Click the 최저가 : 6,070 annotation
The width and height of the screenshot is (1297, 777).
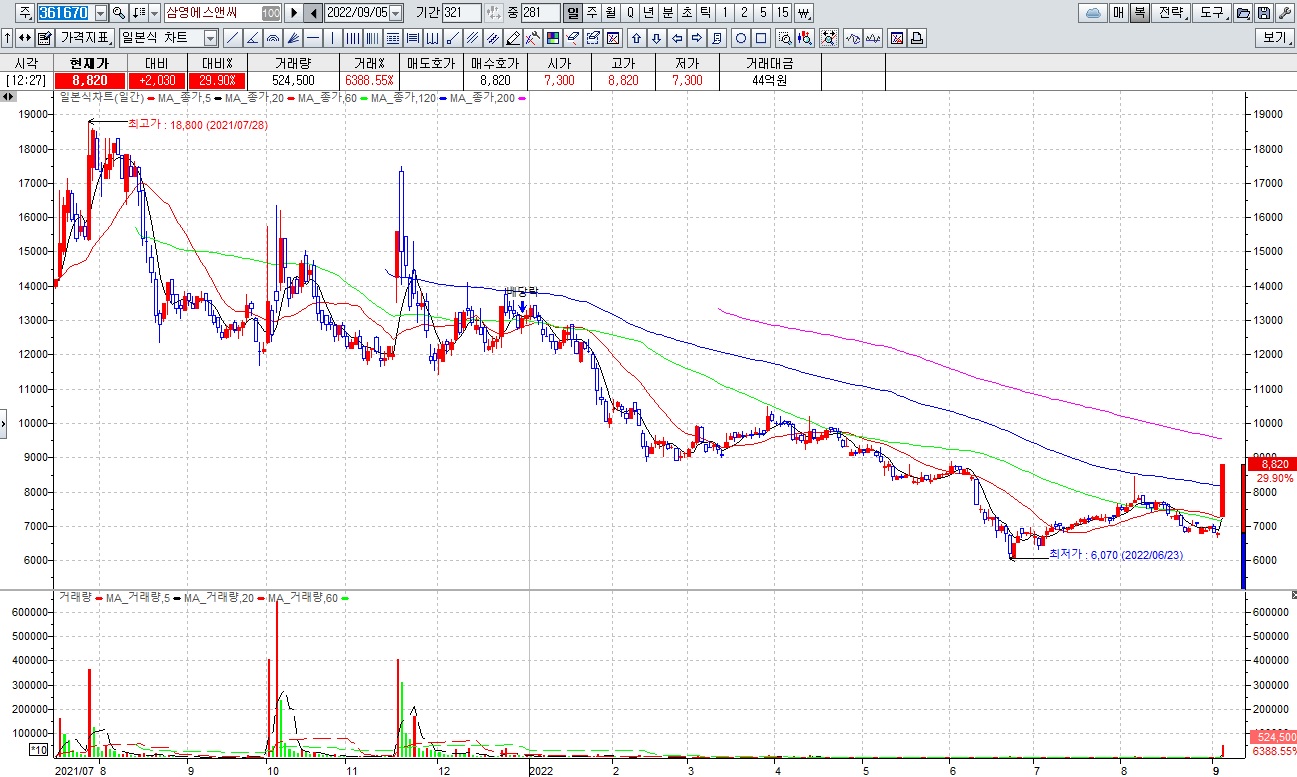pos(1116,554)
